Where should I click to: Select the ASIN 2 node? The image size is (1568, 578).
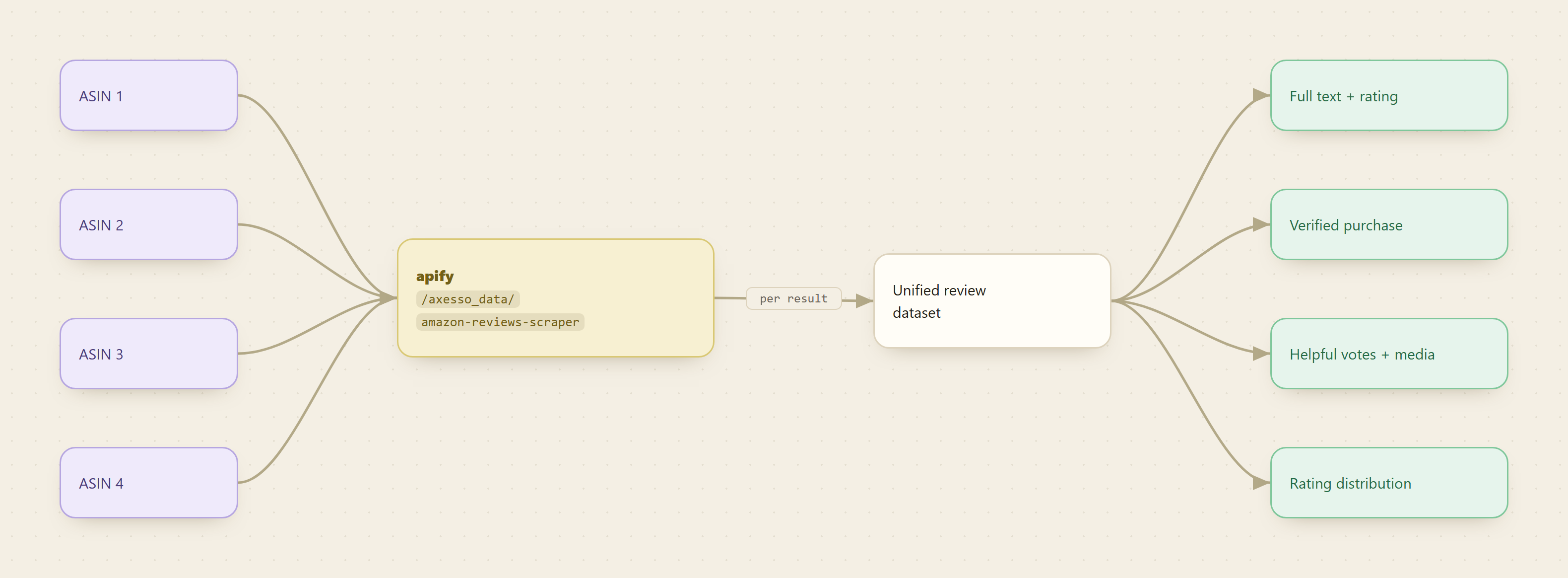pos(148,225)
